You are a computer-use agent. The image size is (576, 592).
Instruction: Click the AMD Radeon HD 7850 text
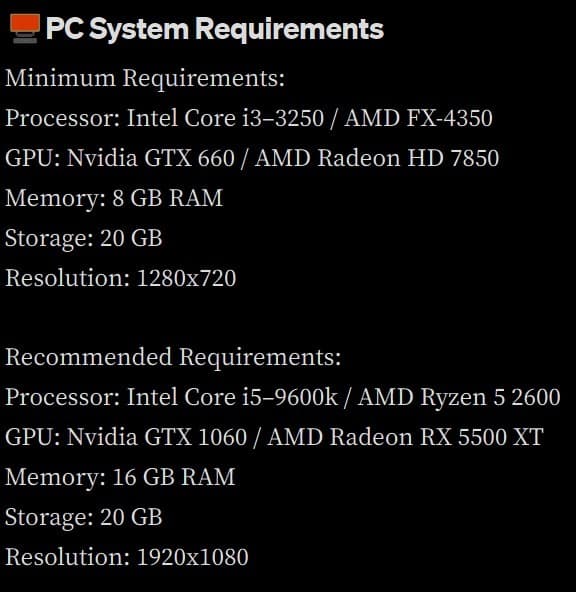coord(377,158)
